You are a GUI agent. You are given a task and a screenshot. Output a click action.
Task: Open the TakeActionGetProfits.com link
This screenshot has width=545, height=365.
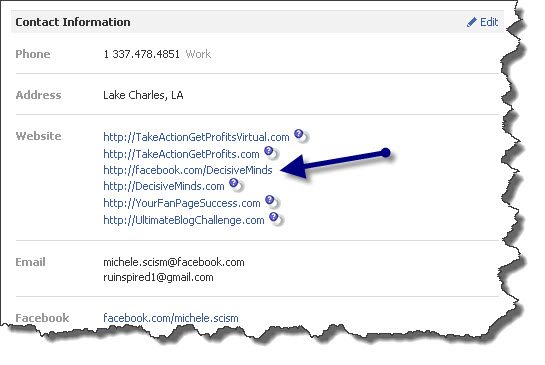pyautogui.click(x=181, y=154)
